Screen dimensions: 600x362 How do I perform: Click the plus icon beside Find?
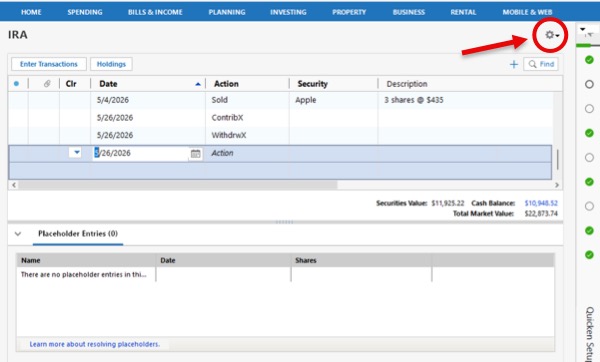coord(514,64)
